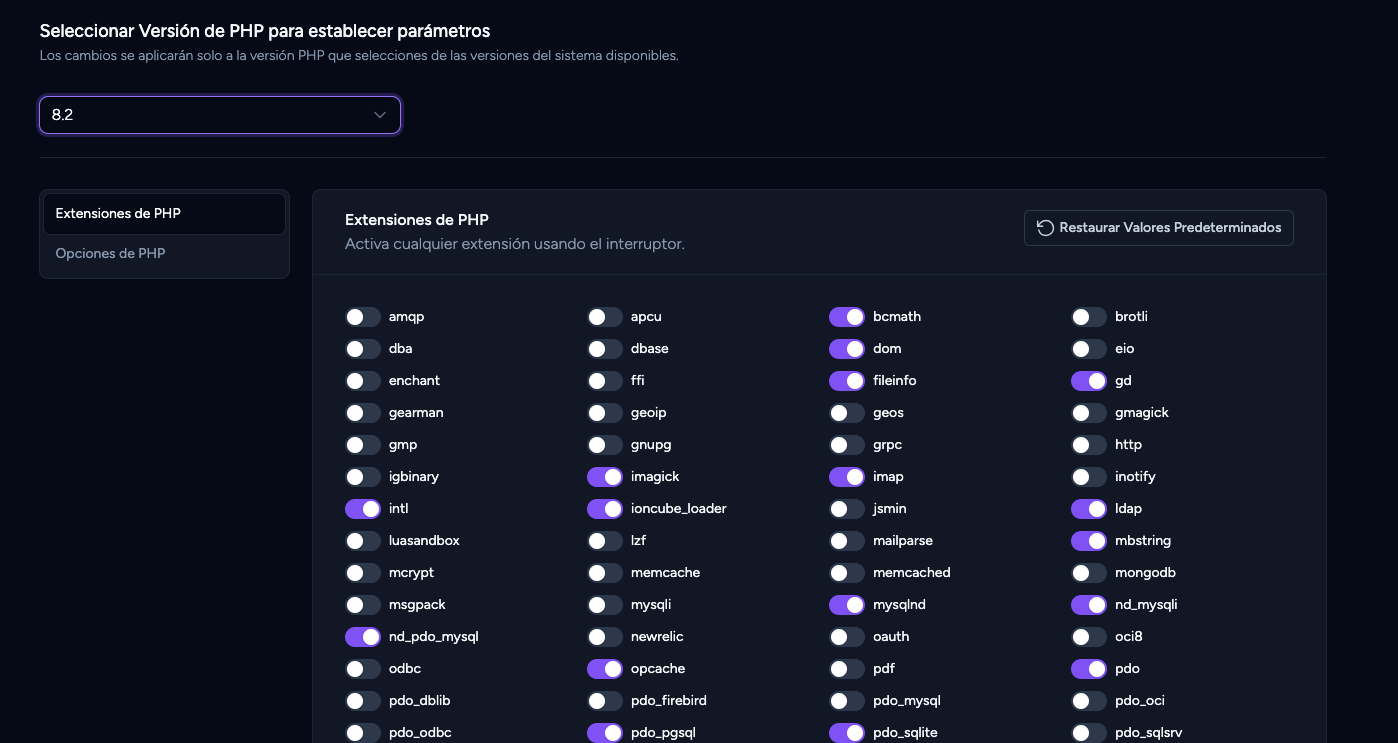Open the PHP version 8.2 dropdown

pos(220,115)
